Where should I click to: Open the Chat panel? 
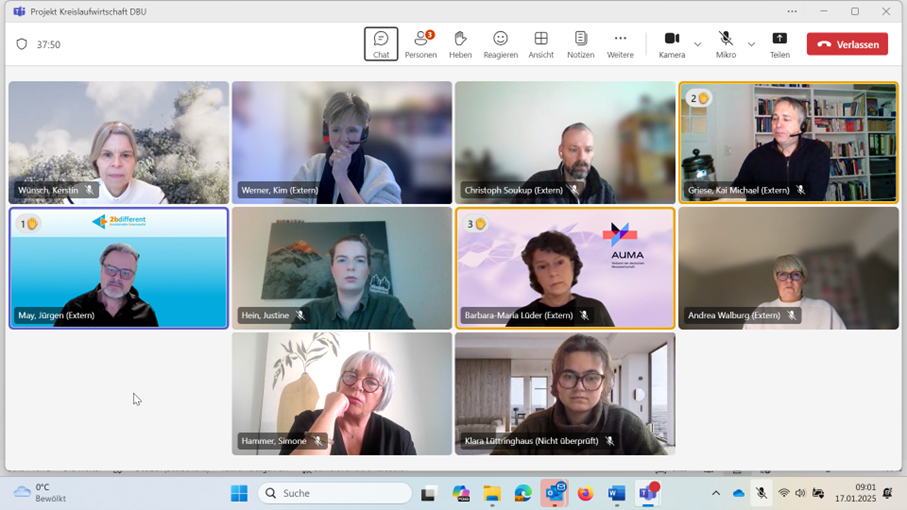coord(381,44)
